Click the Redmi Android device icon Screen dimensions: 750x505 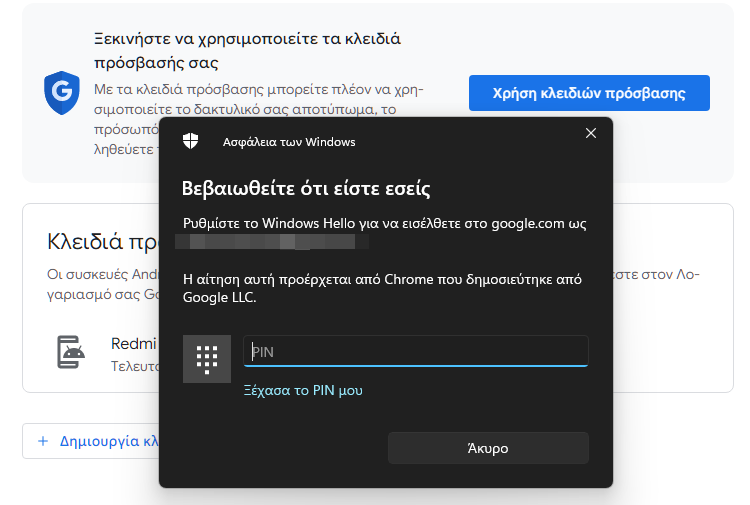click(x=71, y=352)
